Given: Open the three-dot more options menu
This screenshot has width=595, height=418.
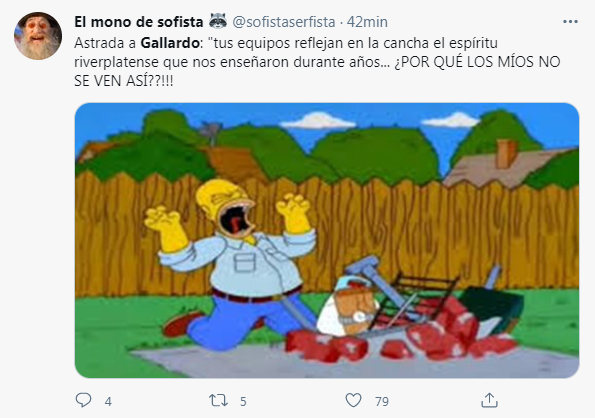Looking at the screenshot, I should (x=570, y=22).
